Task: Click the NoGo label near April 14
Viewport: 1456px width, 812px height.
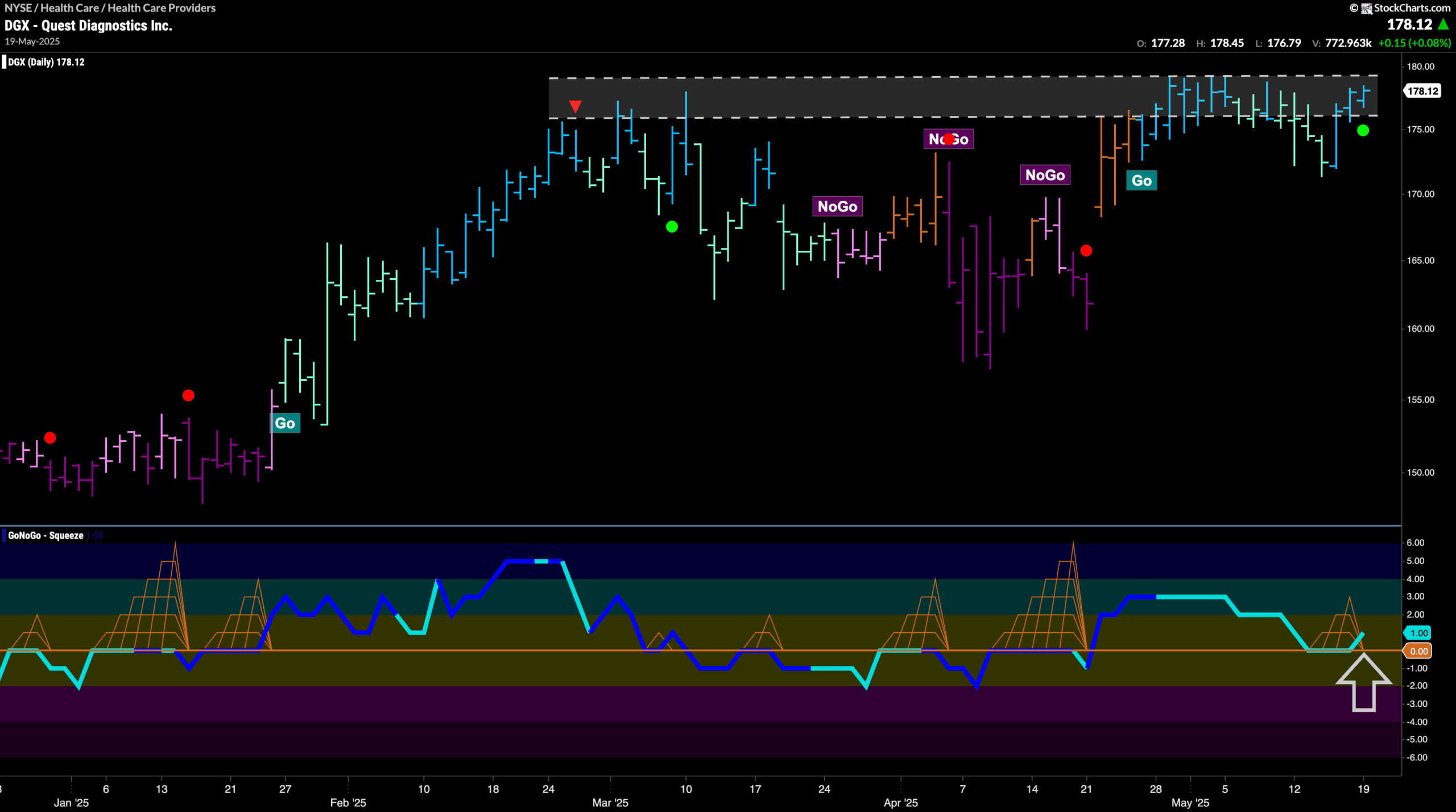Action: tap(1045, 175)
